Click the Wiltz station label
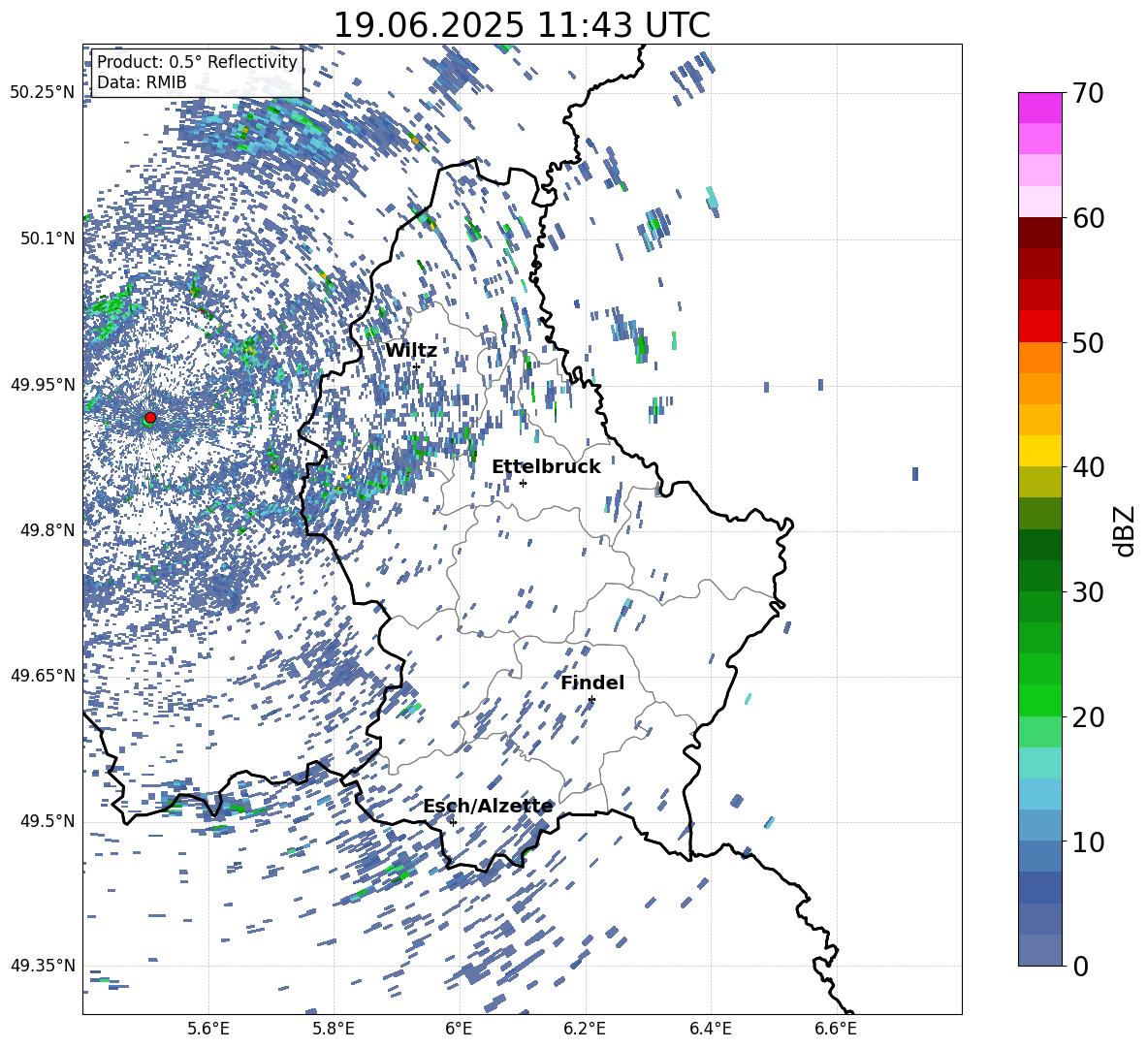Screen dimensions: 1148x1048 click(411, 351)
